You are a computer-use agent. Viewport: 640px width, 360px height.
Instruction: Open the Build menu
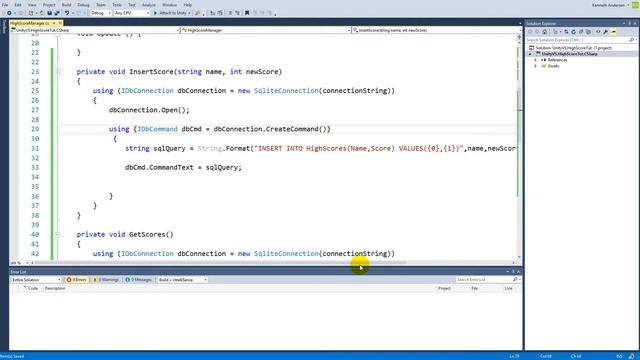point(67,5)
